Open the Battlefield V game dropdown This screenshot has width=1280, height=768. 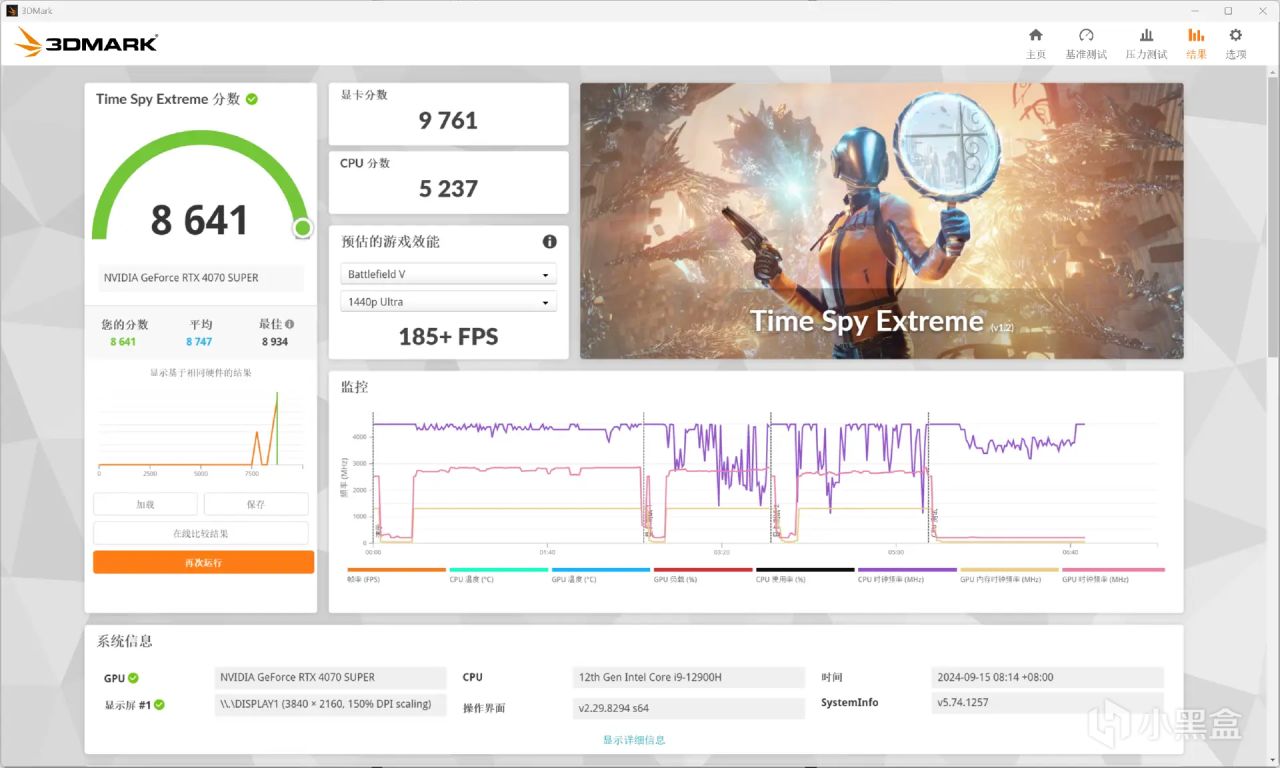point(448,274)
